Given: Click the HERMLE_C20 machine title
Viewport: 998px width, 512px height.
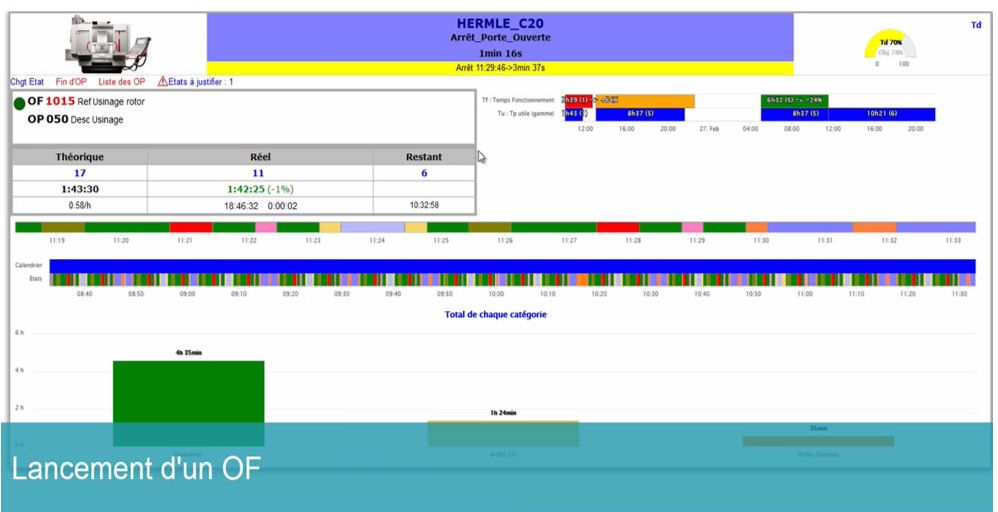Looking at the screenshot, I should click(499, 23).
